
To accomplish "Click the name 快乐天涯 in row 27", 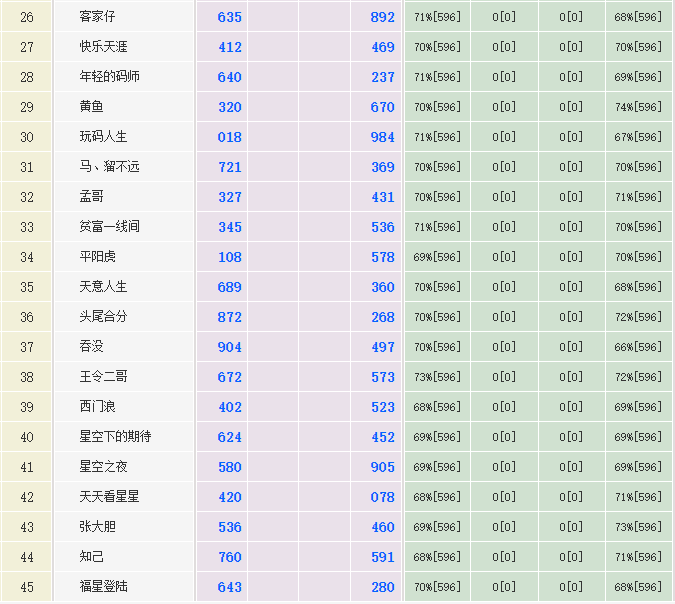I will point(104,47).
